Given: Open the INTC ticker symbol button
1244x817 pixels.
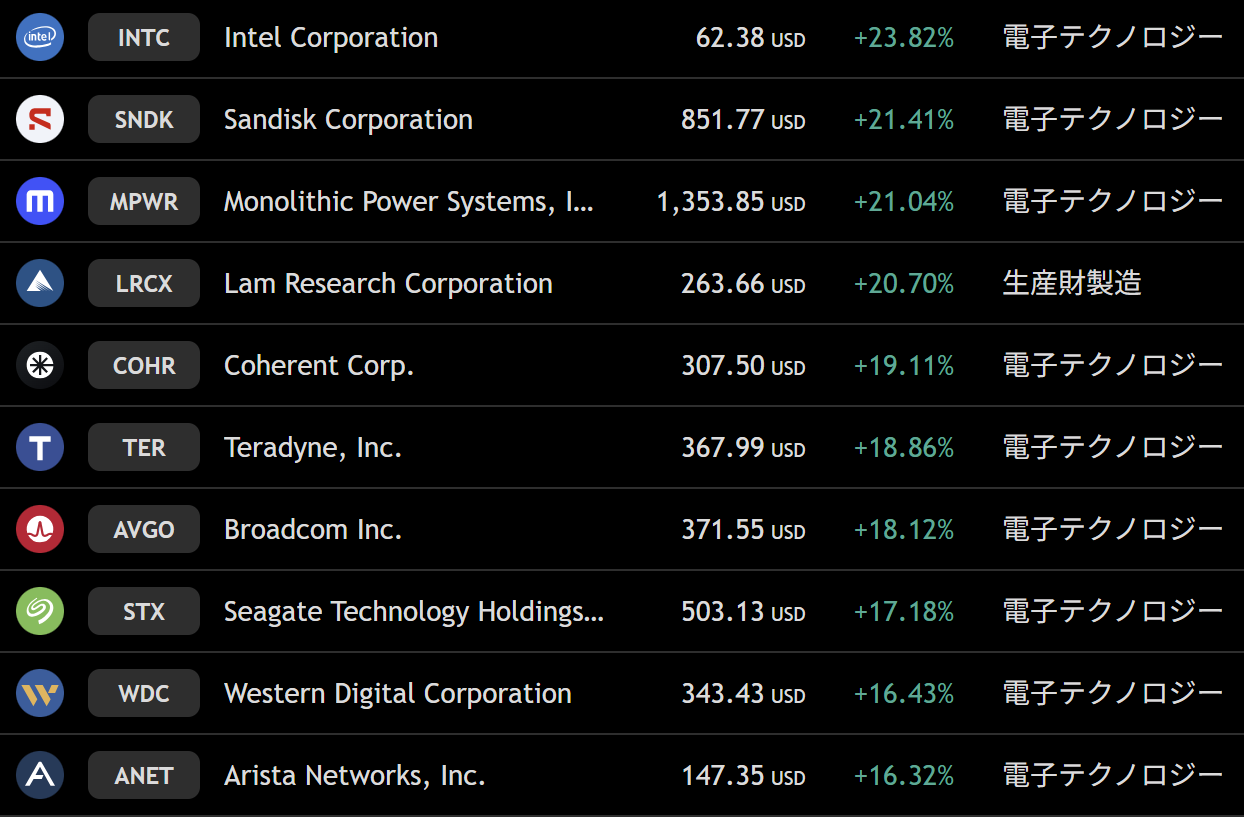Looking at the screenshot, I should [144, 38].
